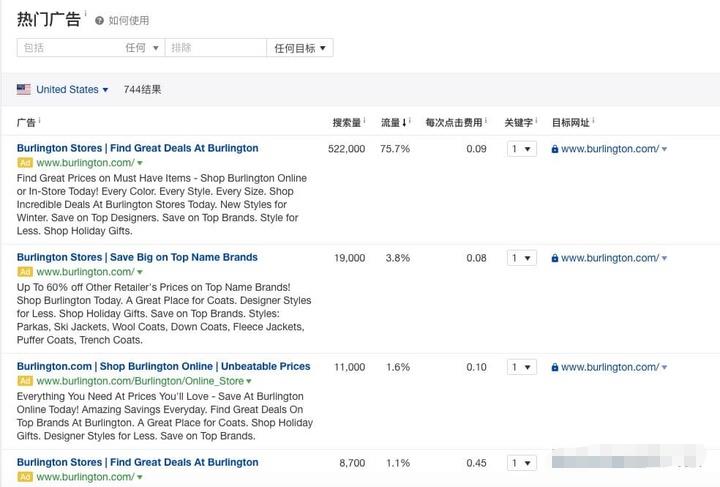Open keyword count dropdown in 522,000 row
The image size is (720, 487).
pyautogui.click(x=522, y=149)
